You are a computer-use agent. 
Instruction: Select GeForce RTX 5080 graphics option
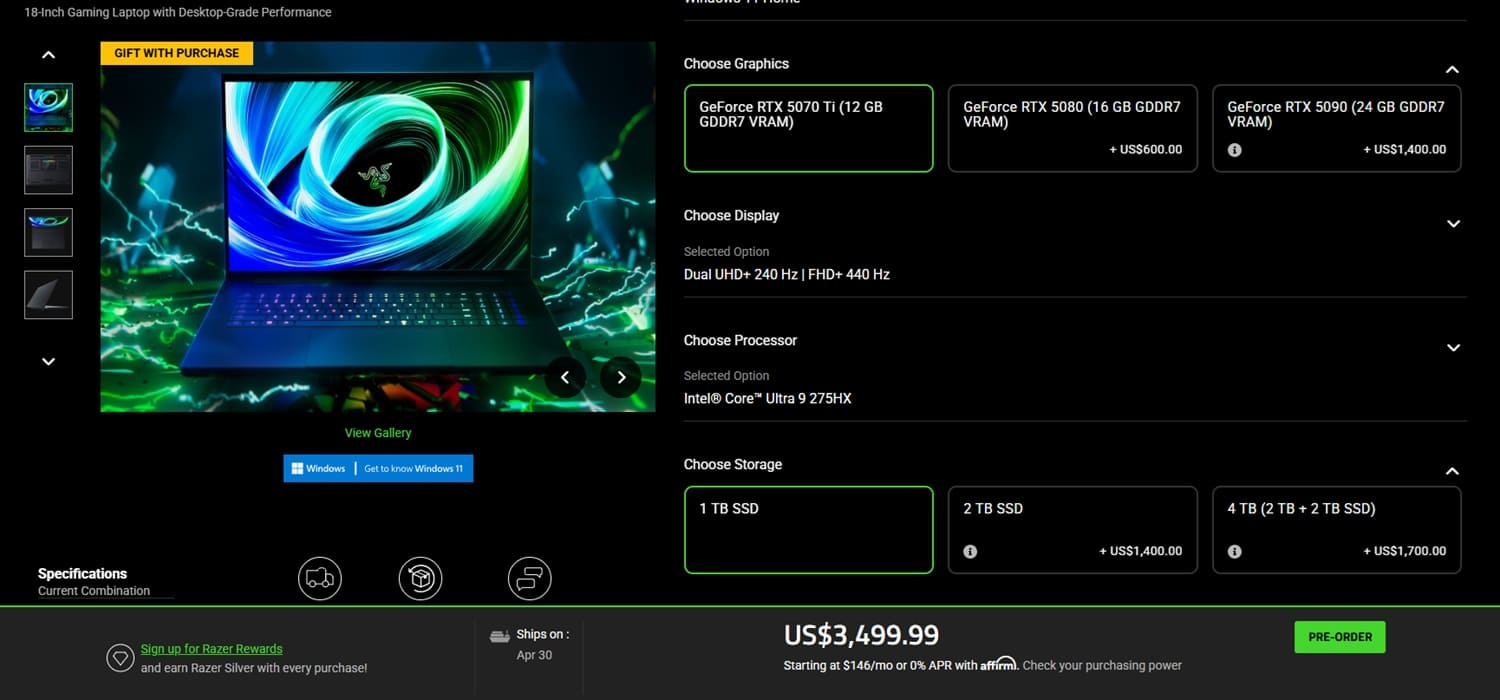tap(1072, 128)
